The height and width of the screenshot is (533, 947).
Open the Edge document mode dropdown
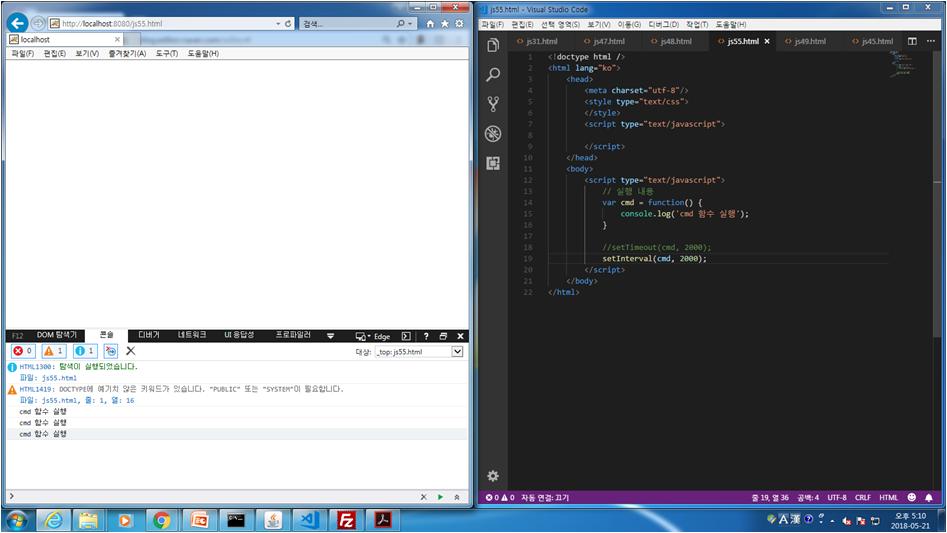click(373, 336)
